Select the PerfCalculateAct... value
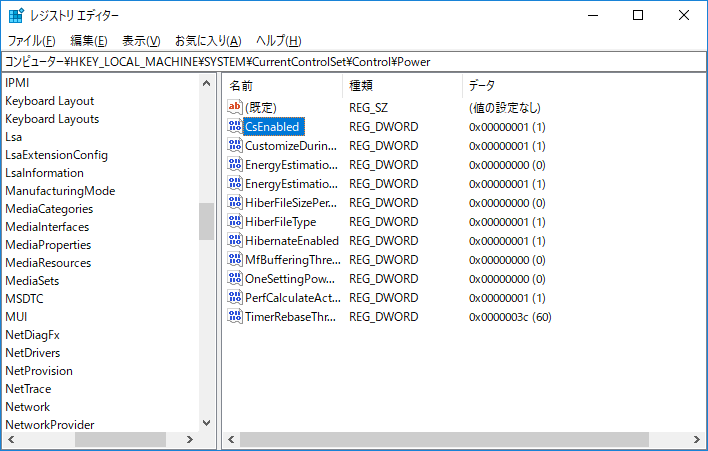 (293, 298)
